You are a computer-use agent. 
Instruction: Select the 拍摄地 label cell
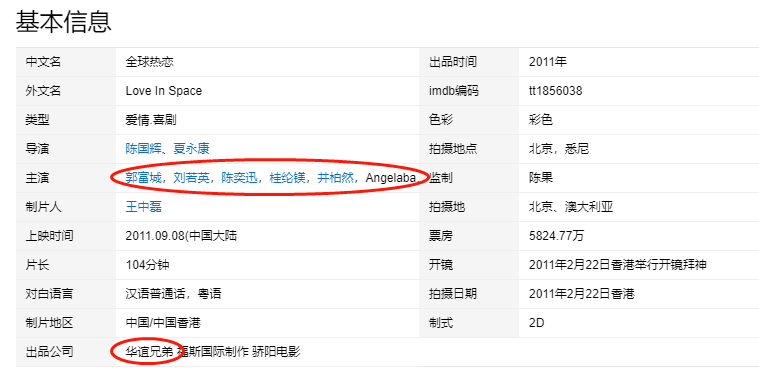[x=469, y=207]
